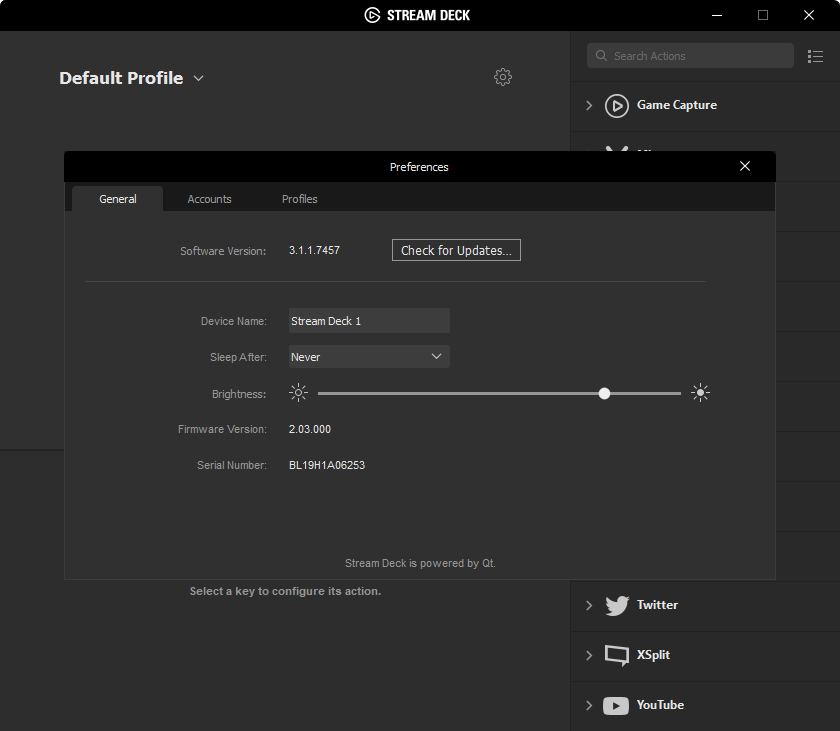Toggle the actions list view icon
Image resolution: width=840 pixels, height=731 pixels.
pyautogui.click(x=815, y=56)
